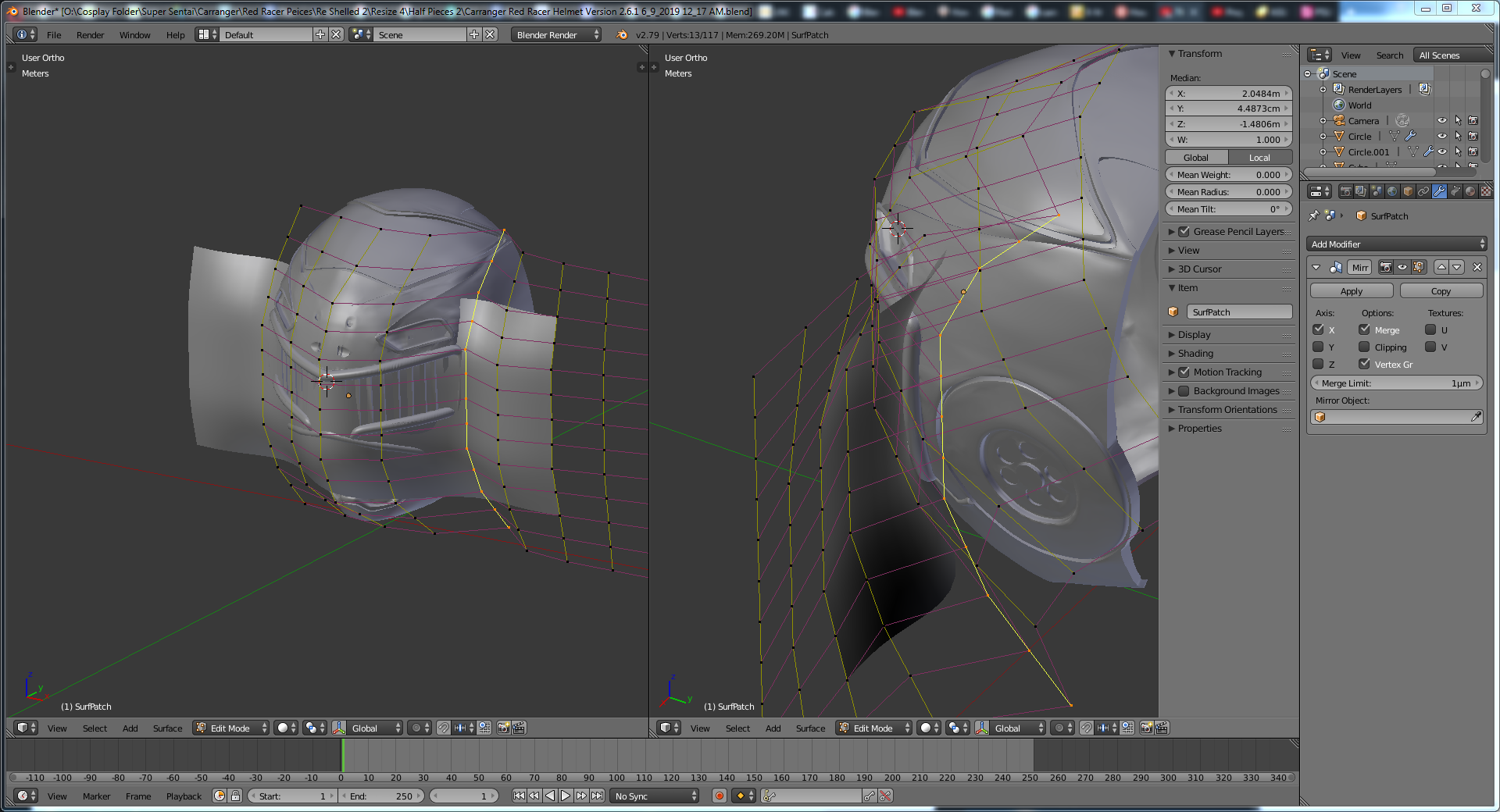This screenshot has width=1500, height=812.
Task: Jump to first frame in timeline
Action: pos(519,796)
